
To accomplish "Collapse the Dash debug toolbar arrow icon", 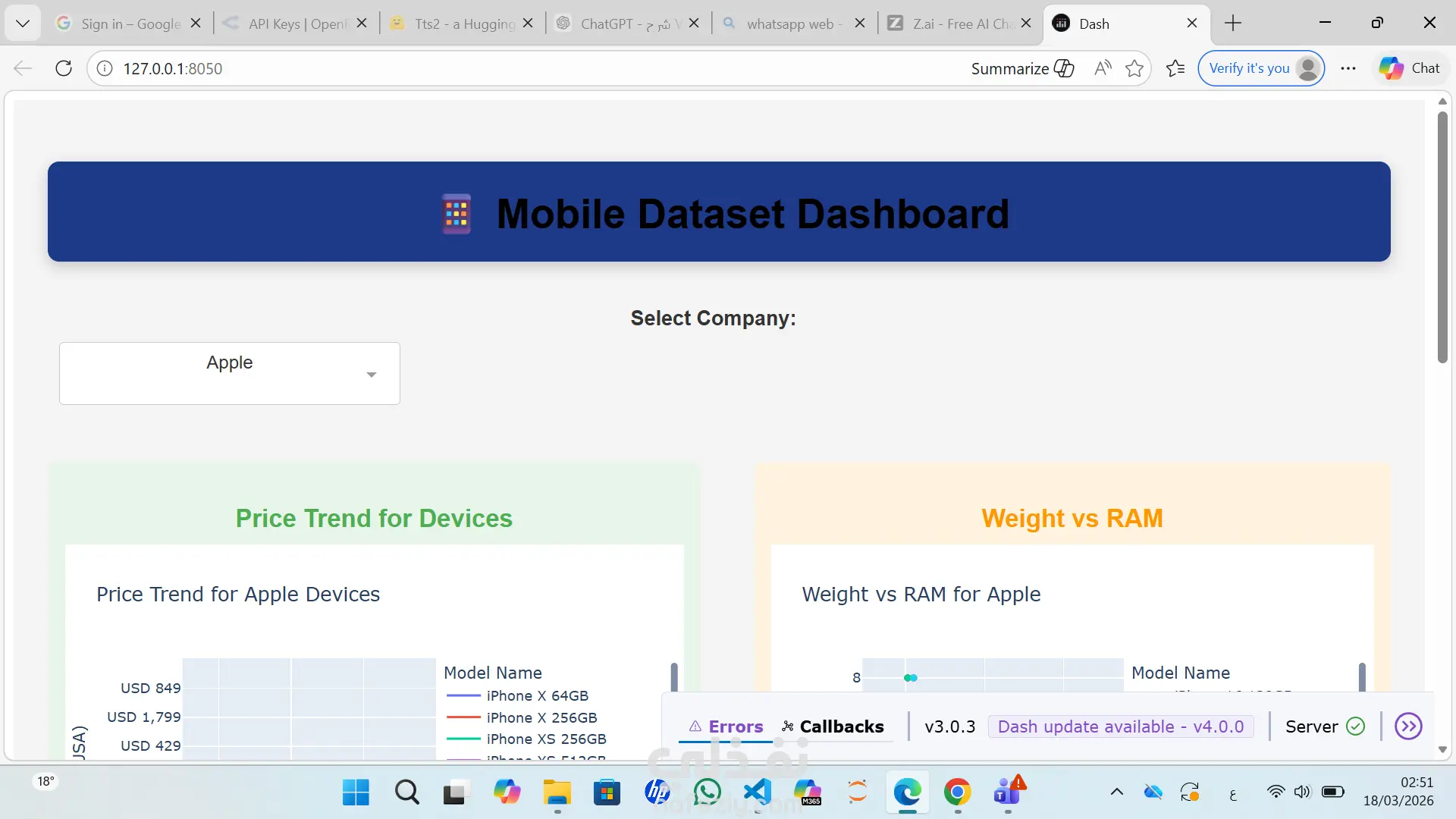I will tap(1408, 726).
